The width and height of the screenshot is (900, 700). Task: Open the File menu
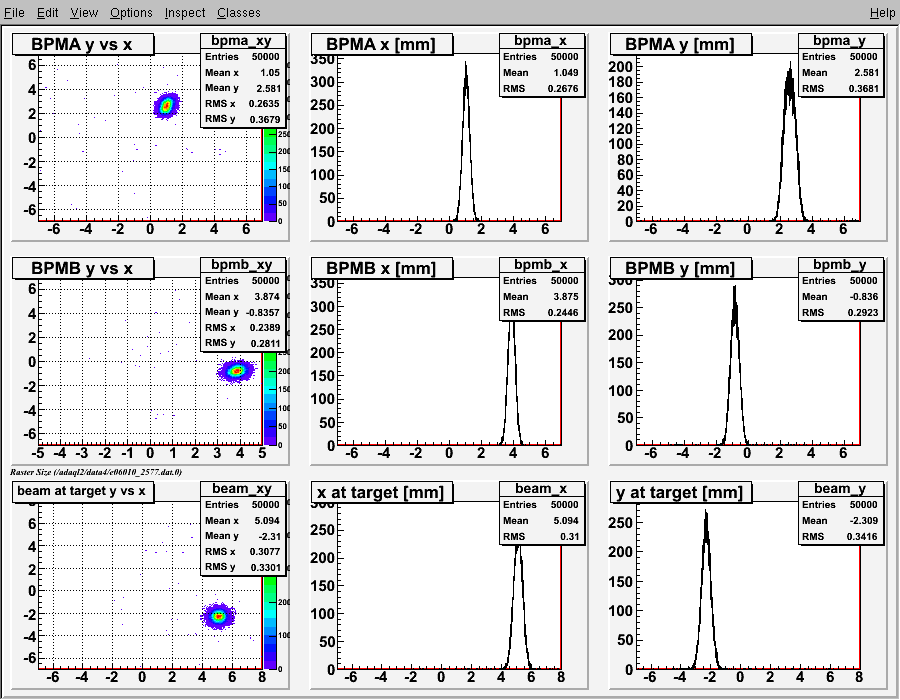coord(14,13)
